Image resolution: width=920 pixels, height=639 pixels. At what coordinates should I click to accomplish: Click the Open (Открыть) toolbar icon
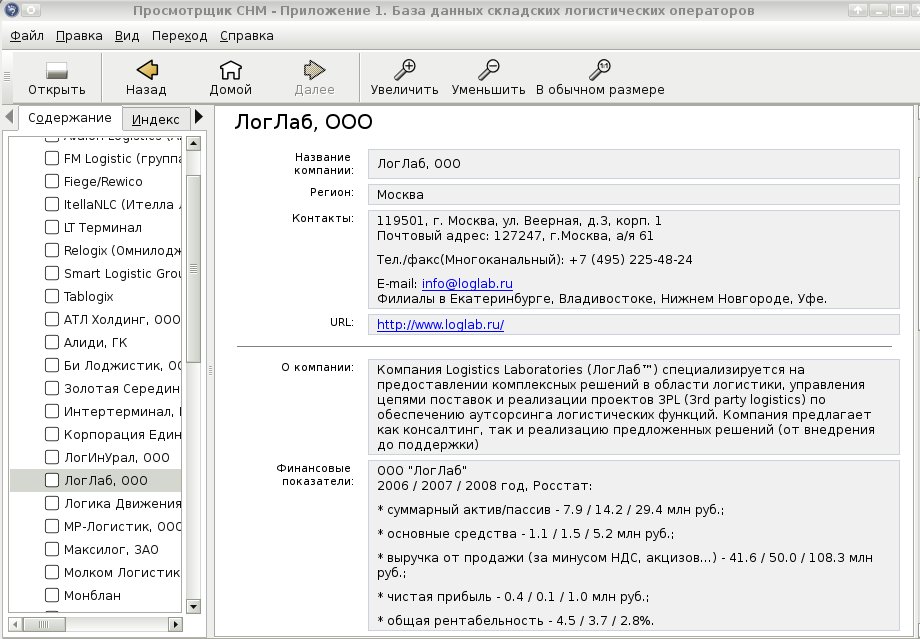coord(57,70)
